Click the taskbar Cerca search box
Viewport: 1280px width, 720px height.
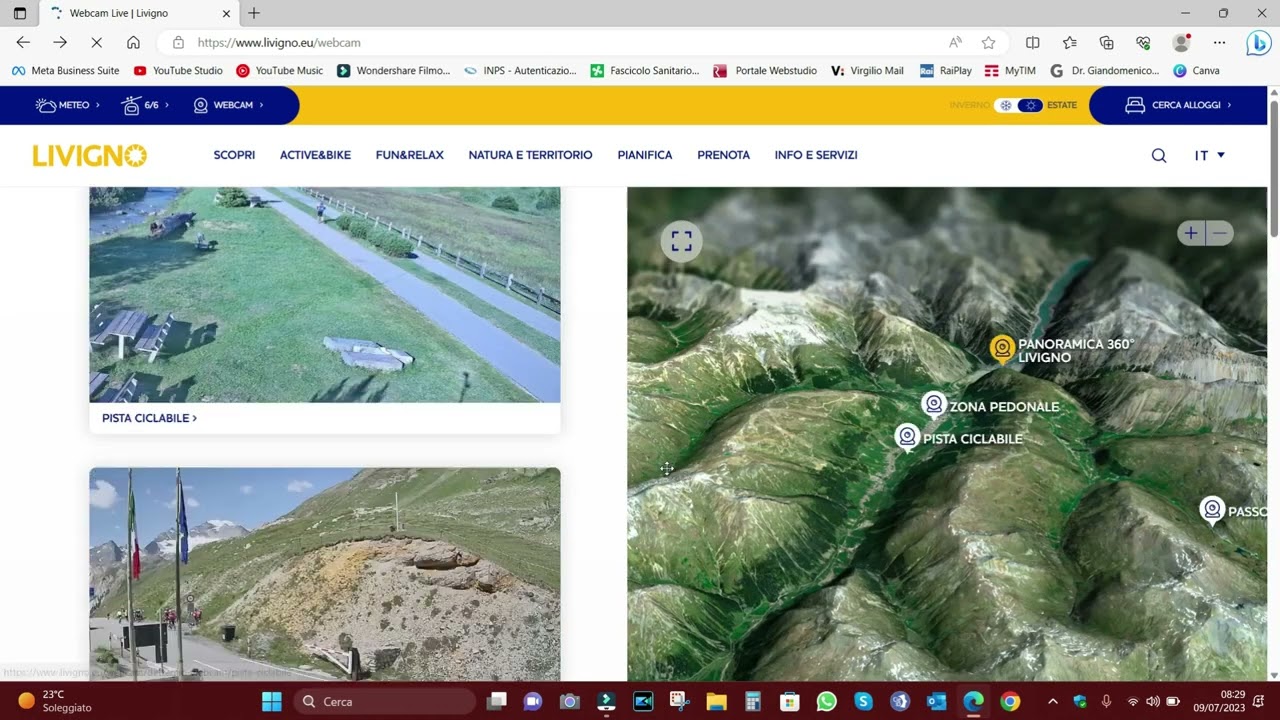click(385, 701)
